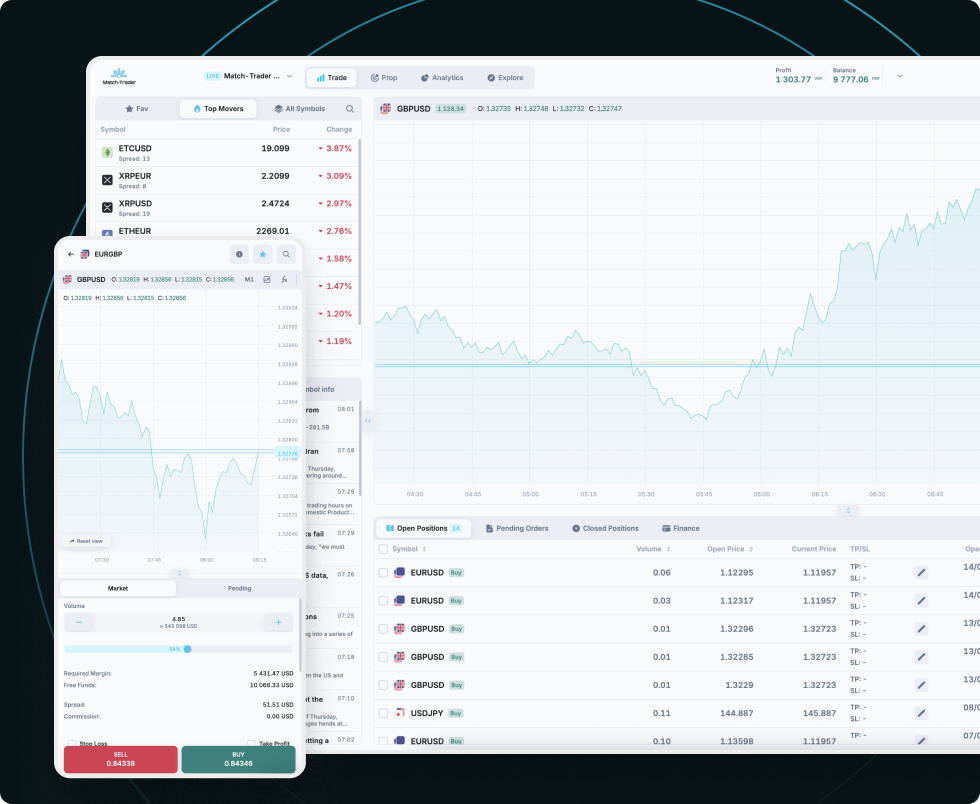Open the Analytics tab in top navigation
Screen dimensions: 980x804
coord(441,78)
